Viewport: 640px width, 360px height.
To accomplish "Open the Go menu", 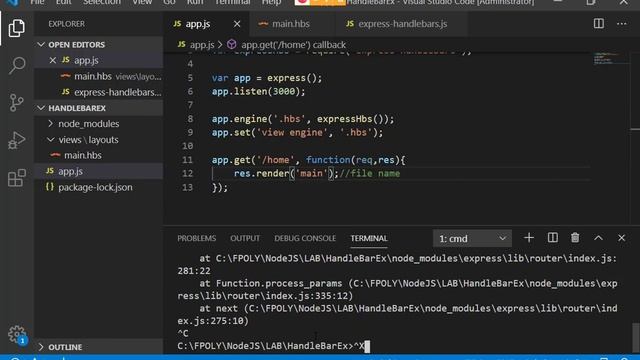I will [x=169, y=2].
